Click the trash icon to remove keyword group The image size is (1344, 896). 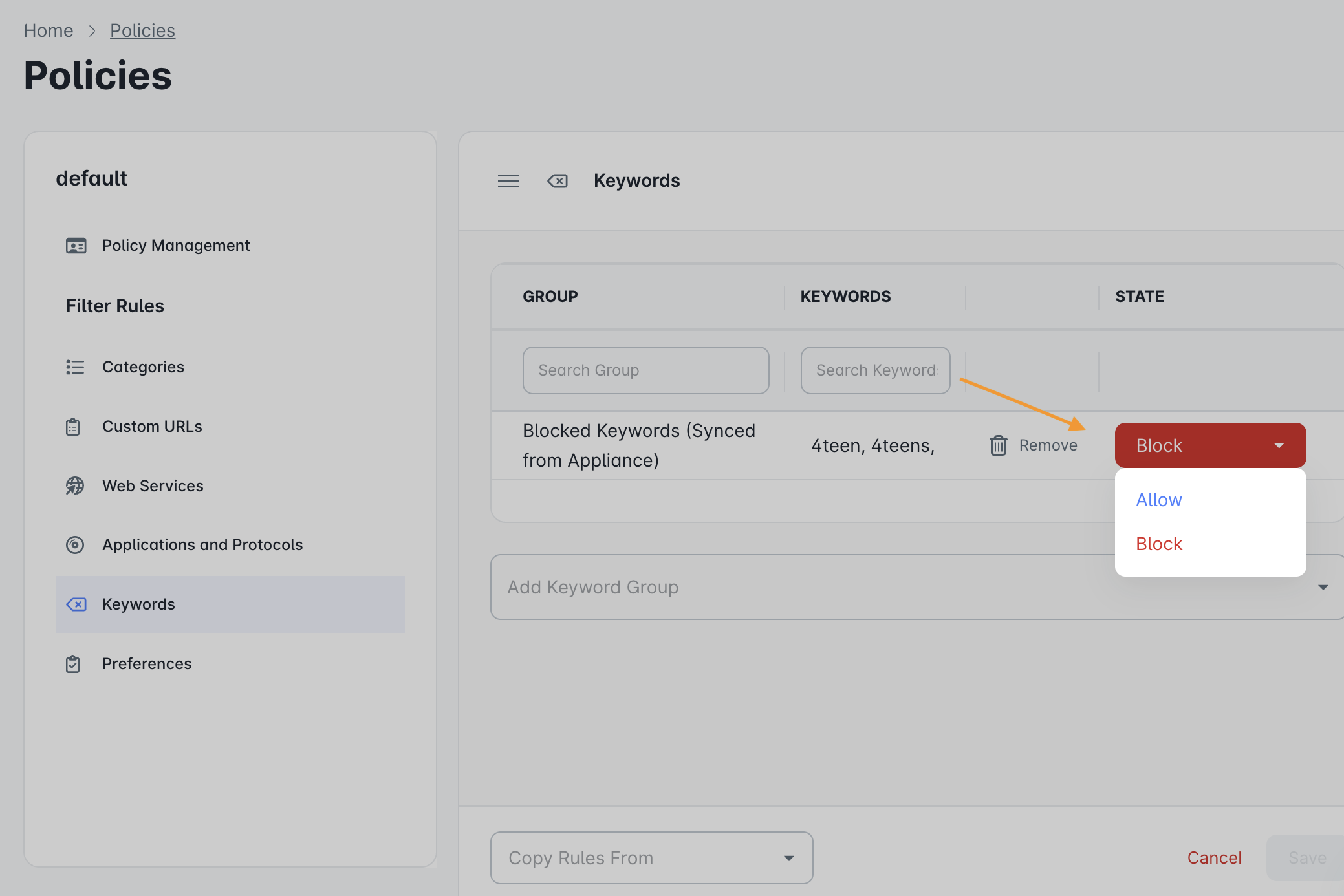999,445
